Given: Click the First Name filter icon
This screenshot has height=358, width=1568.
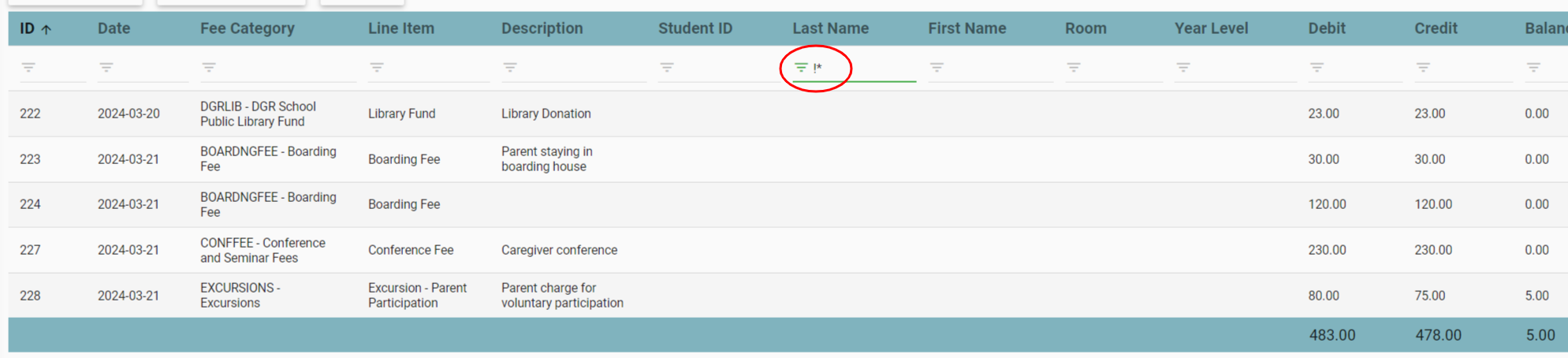Looking at the screenshot, I should pyautogui.click(x=937, y=68).
